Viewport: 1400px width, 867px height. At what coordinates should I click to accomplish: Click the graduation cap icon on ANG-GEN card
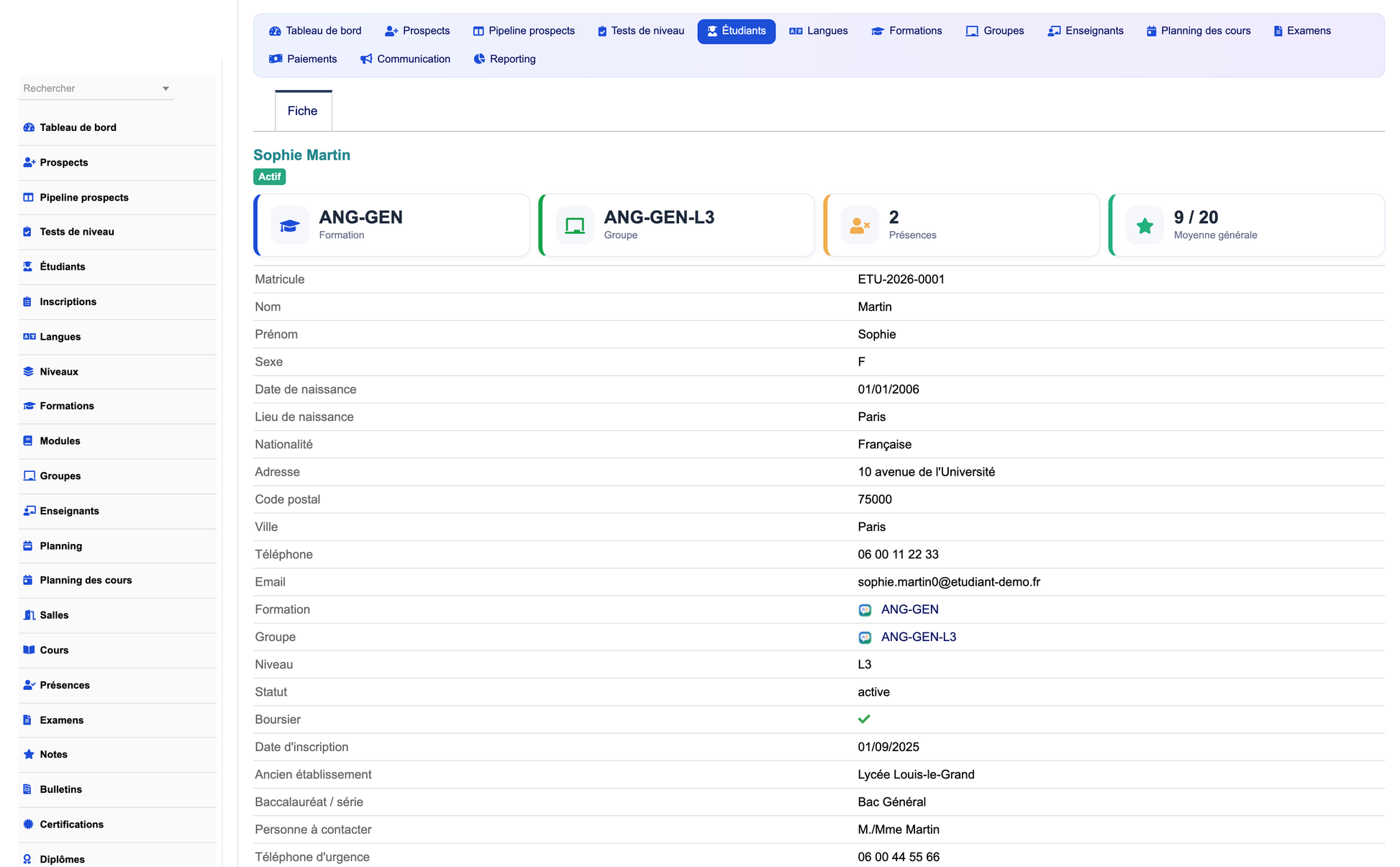click(290, 226)
